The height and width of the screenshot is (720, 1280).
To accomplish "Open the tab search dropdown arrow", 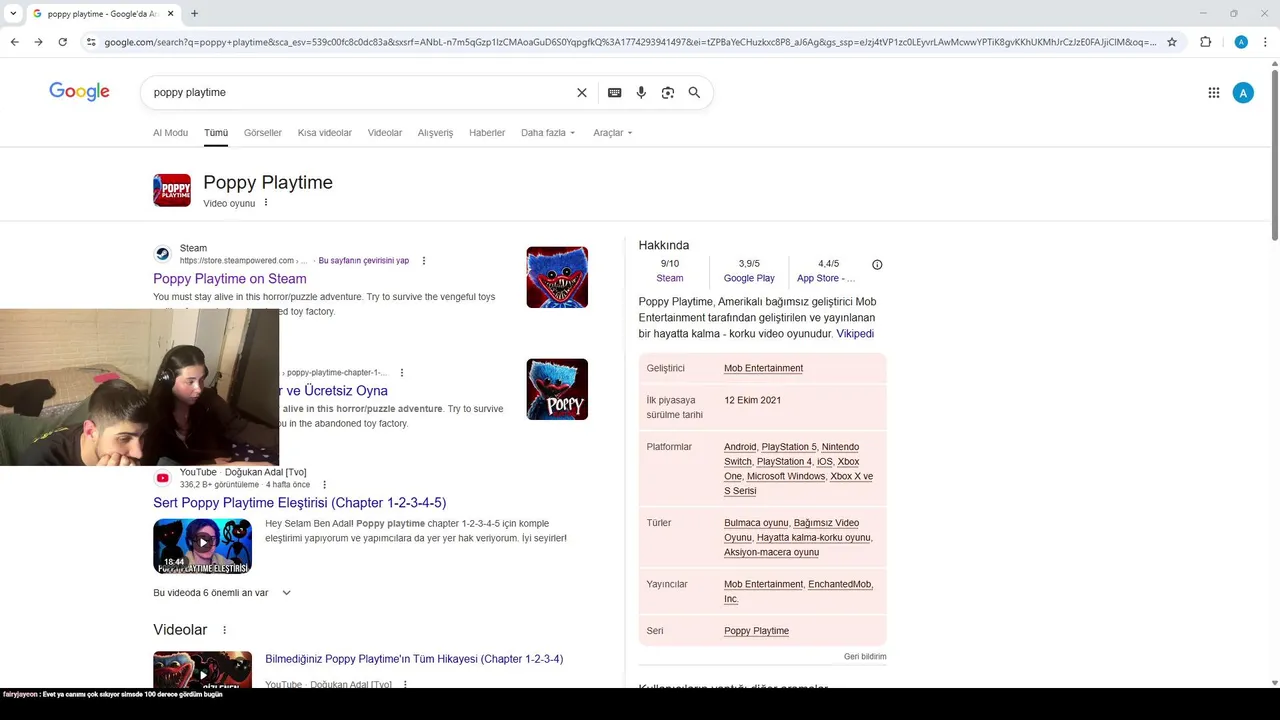I will [x=14, y=13].
